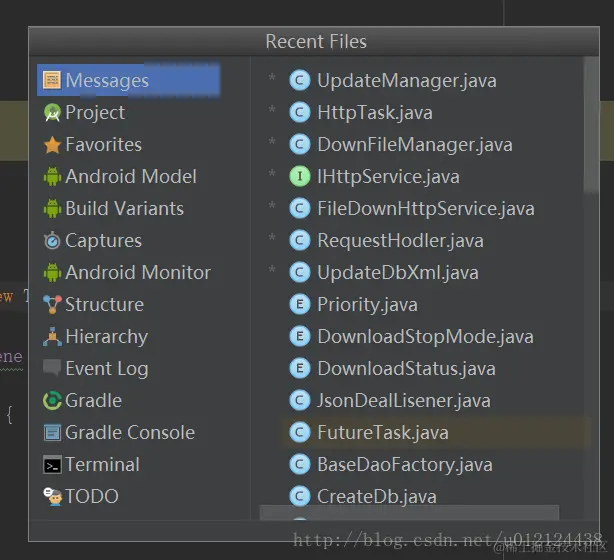Click enum icon beside Priority.java
Image resolution: width=614 pixels, height=560 pixels.
tap(300, 305)
